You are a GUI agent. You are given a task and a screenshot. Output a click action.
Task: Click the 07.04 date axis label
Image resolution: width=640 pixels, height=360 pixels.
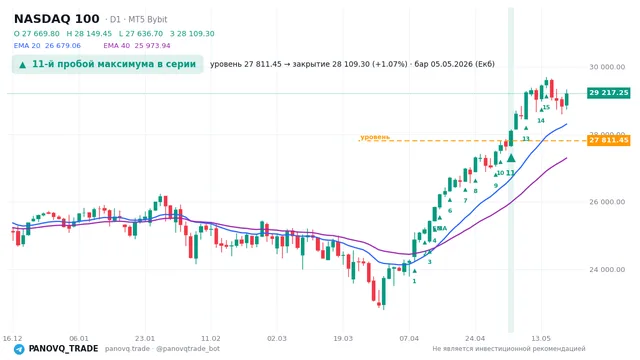coord(409,338)
